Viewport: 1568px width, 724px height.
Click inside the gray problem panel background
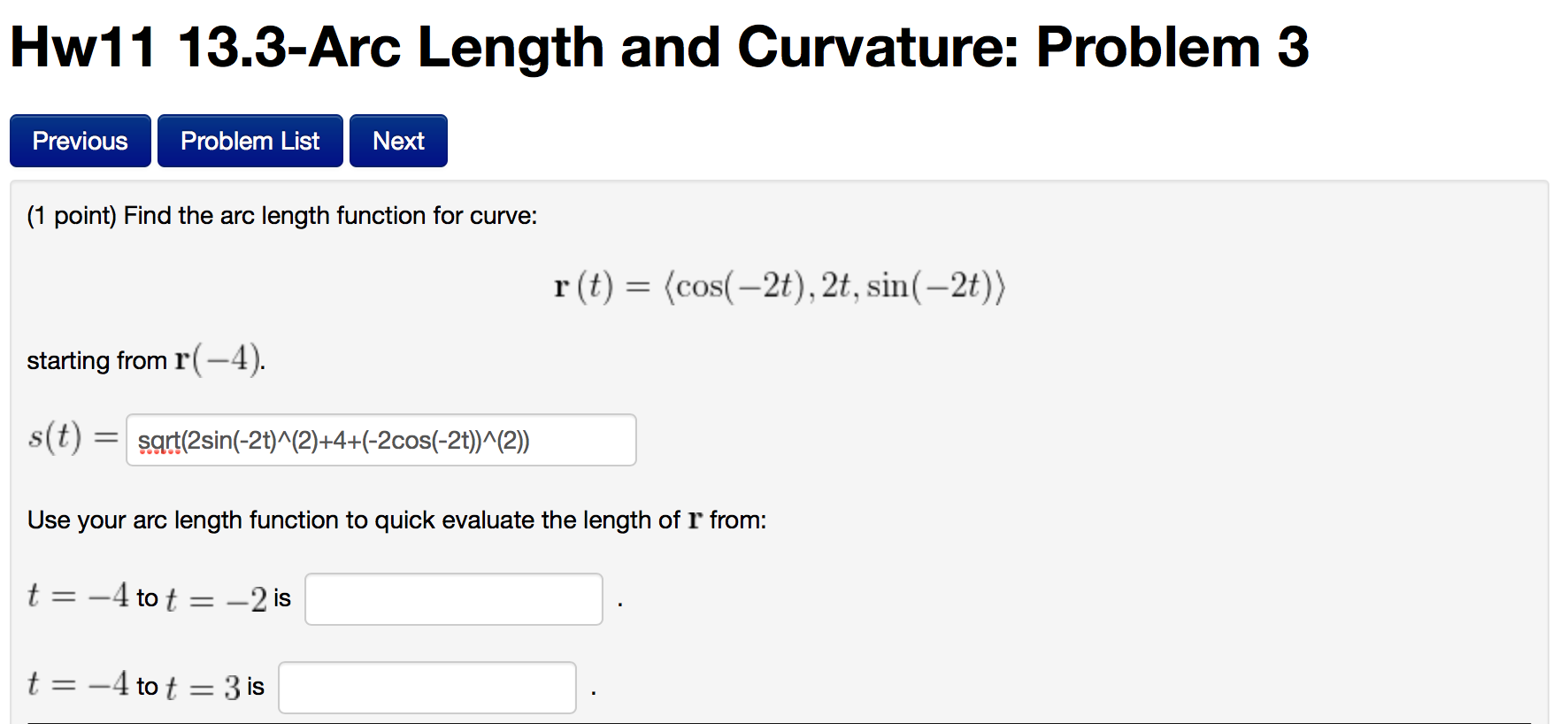1150,398
